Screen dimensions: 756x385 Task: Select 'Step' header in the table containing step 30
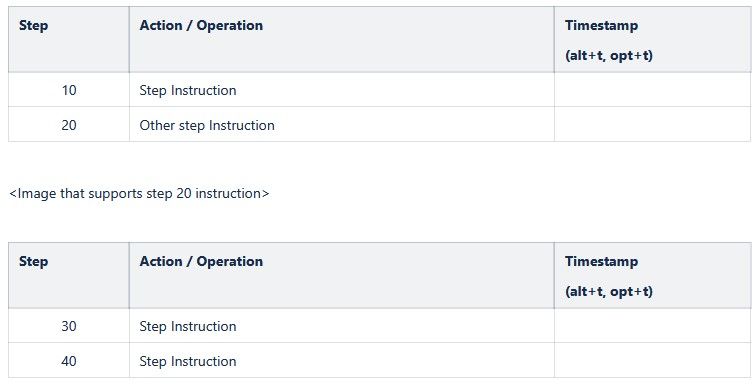33,262
